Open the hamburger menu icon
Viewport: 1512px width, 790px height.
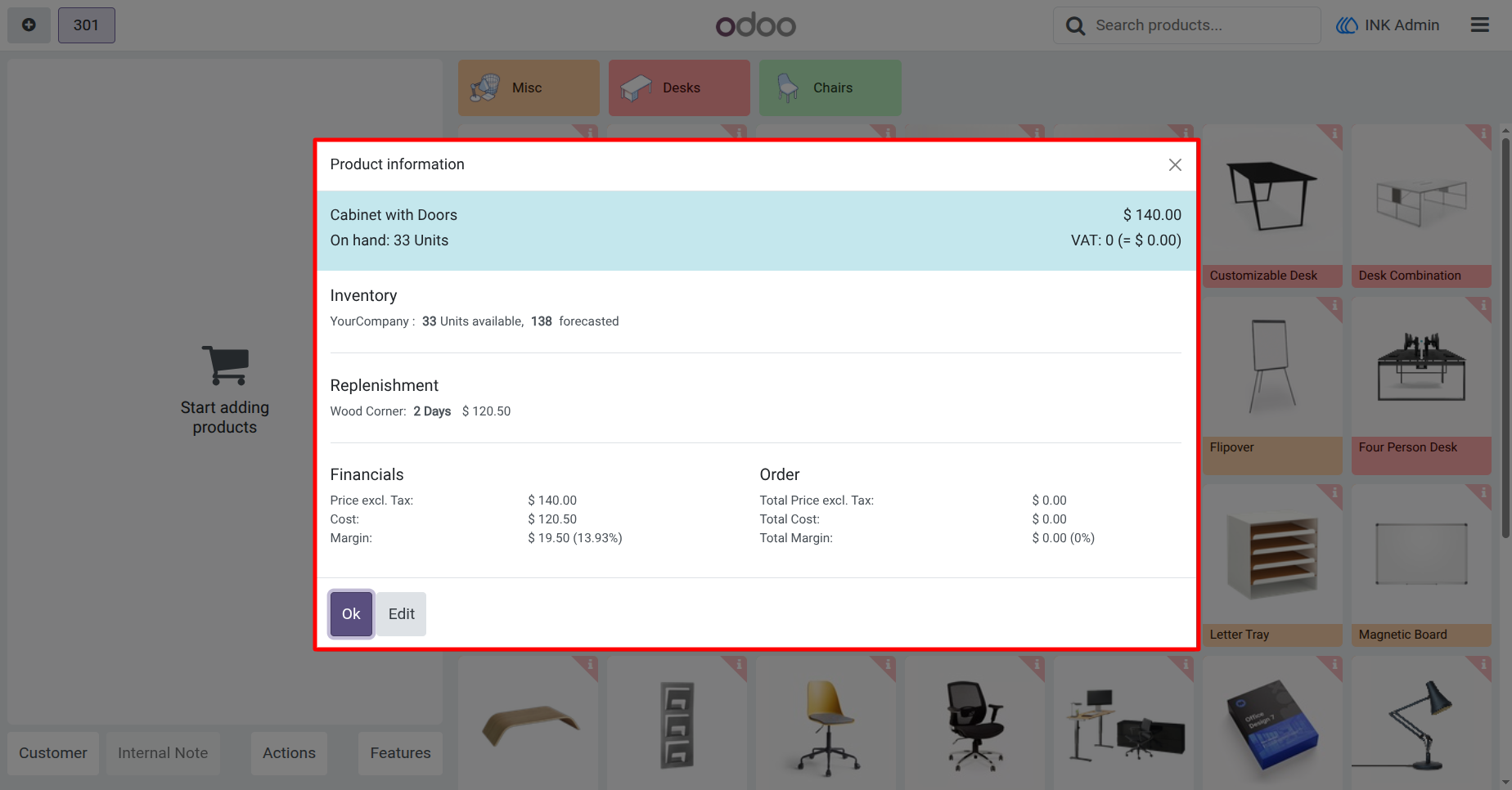click(x=1479, y=25)
